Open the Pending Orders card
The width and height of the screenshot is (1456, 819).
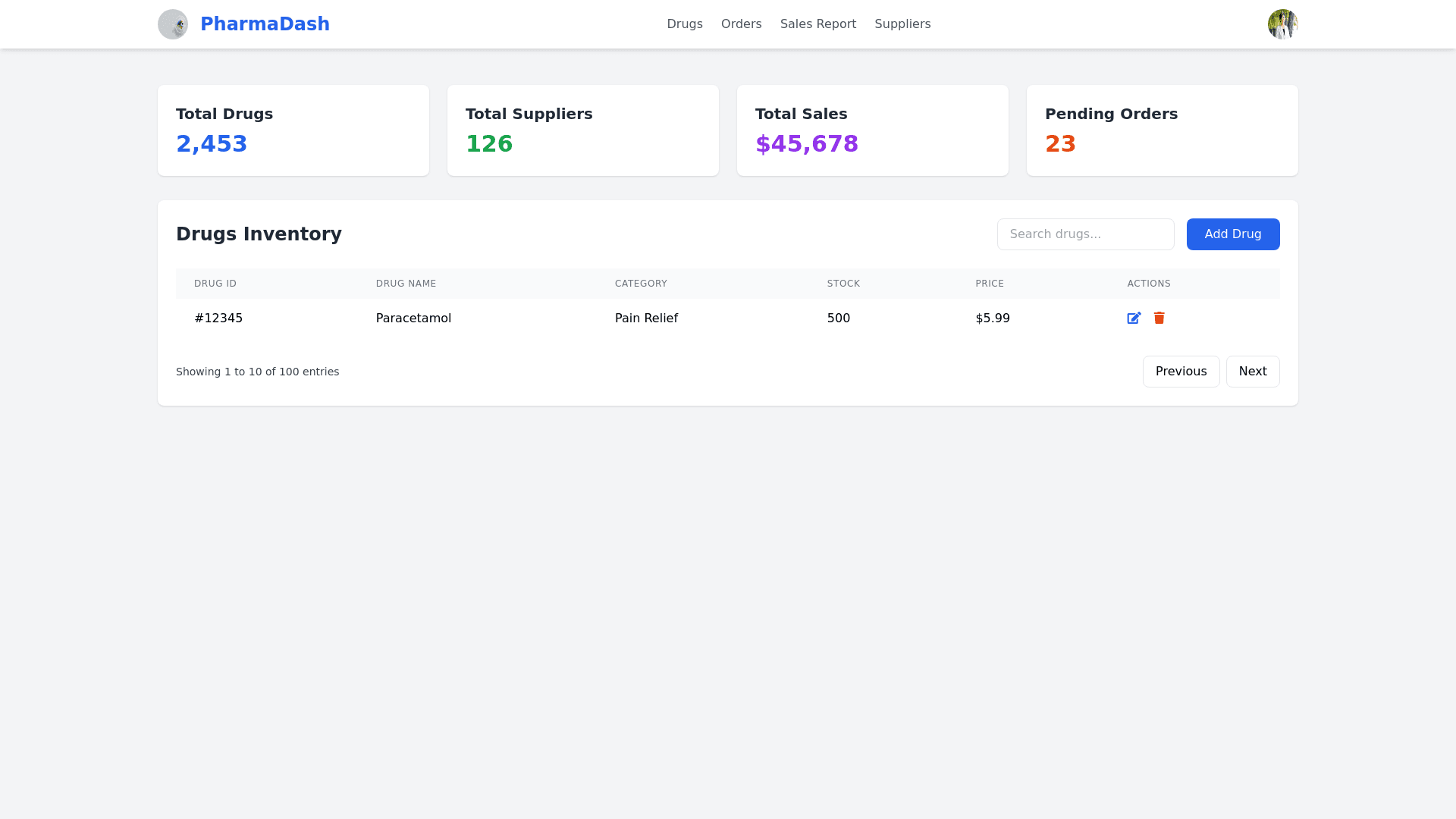tap(1162, 130)
